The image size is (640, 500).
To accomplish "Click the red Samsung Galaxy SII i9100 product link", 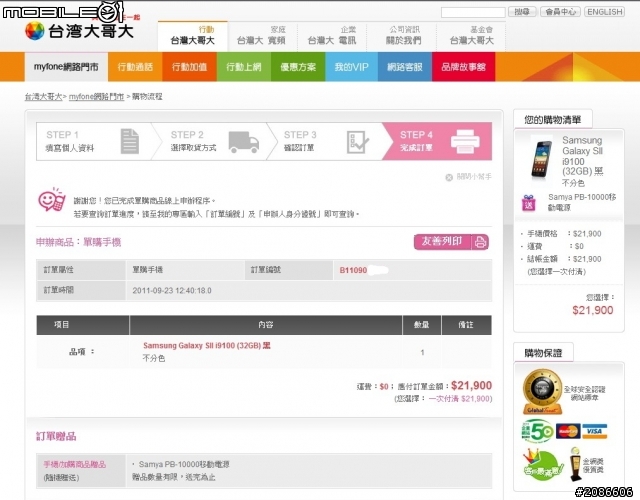I will coord(207,346).
